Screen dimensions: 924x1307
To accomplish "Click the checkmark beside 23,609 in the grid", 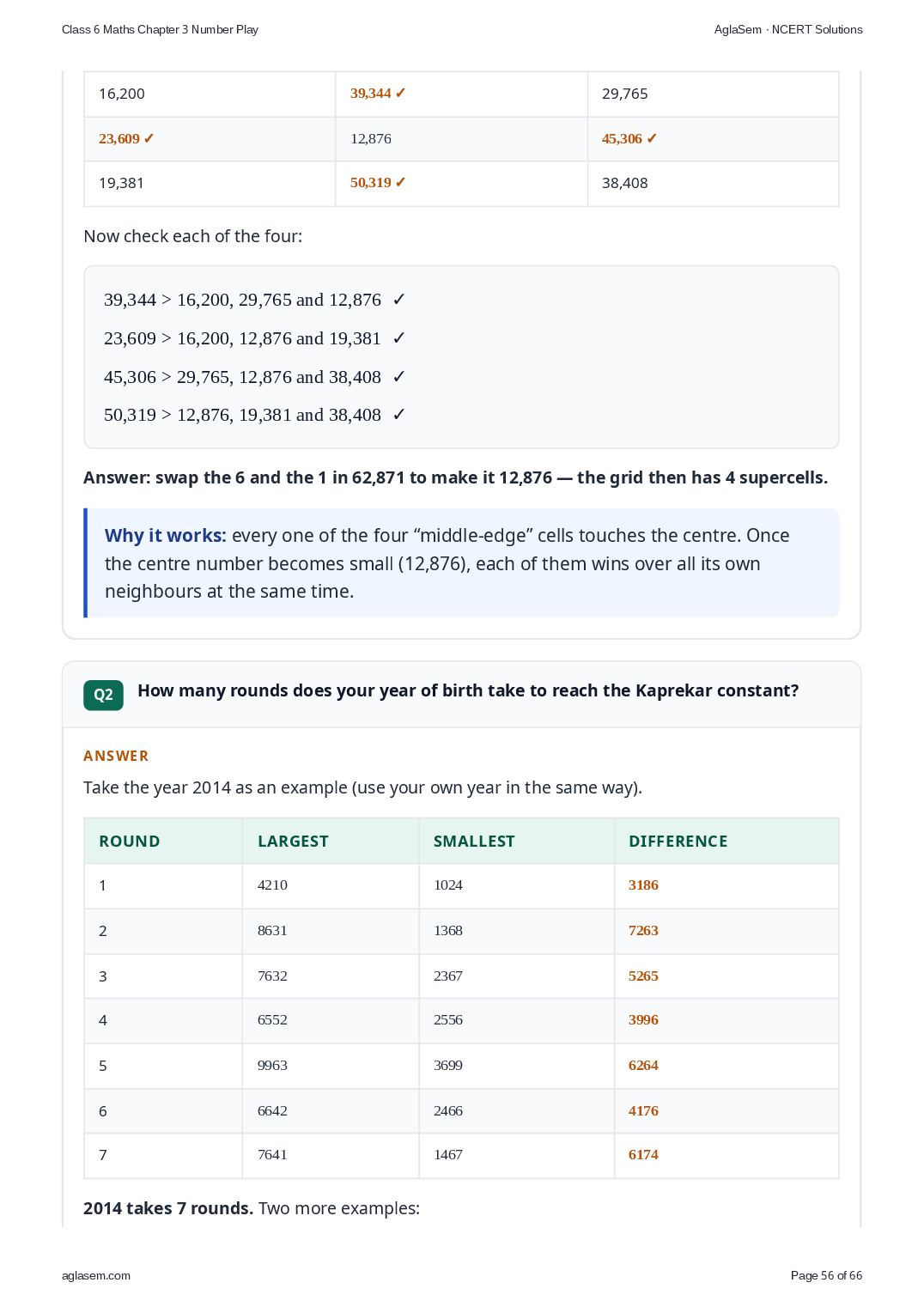I will pos(149,138).
